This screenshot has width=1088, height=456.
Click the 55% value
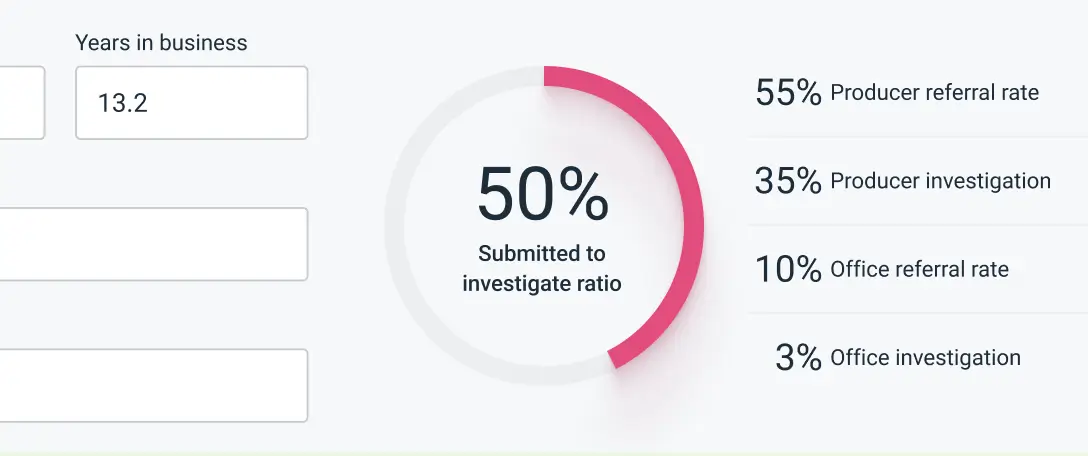click(x=788, y=92)
